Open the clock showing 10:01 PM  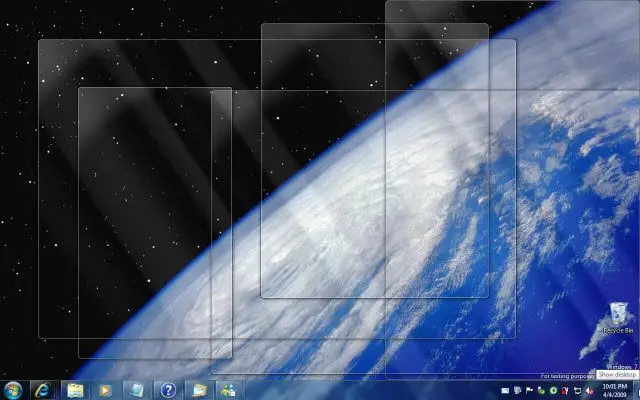coord(614,390)
